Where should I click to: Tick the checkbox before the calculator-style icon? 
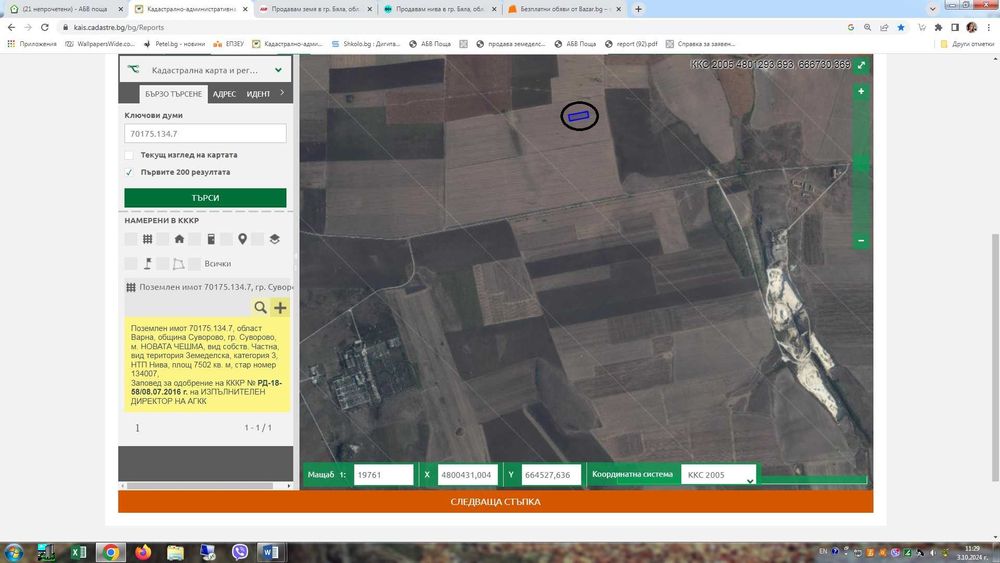(x=195, y=239)
